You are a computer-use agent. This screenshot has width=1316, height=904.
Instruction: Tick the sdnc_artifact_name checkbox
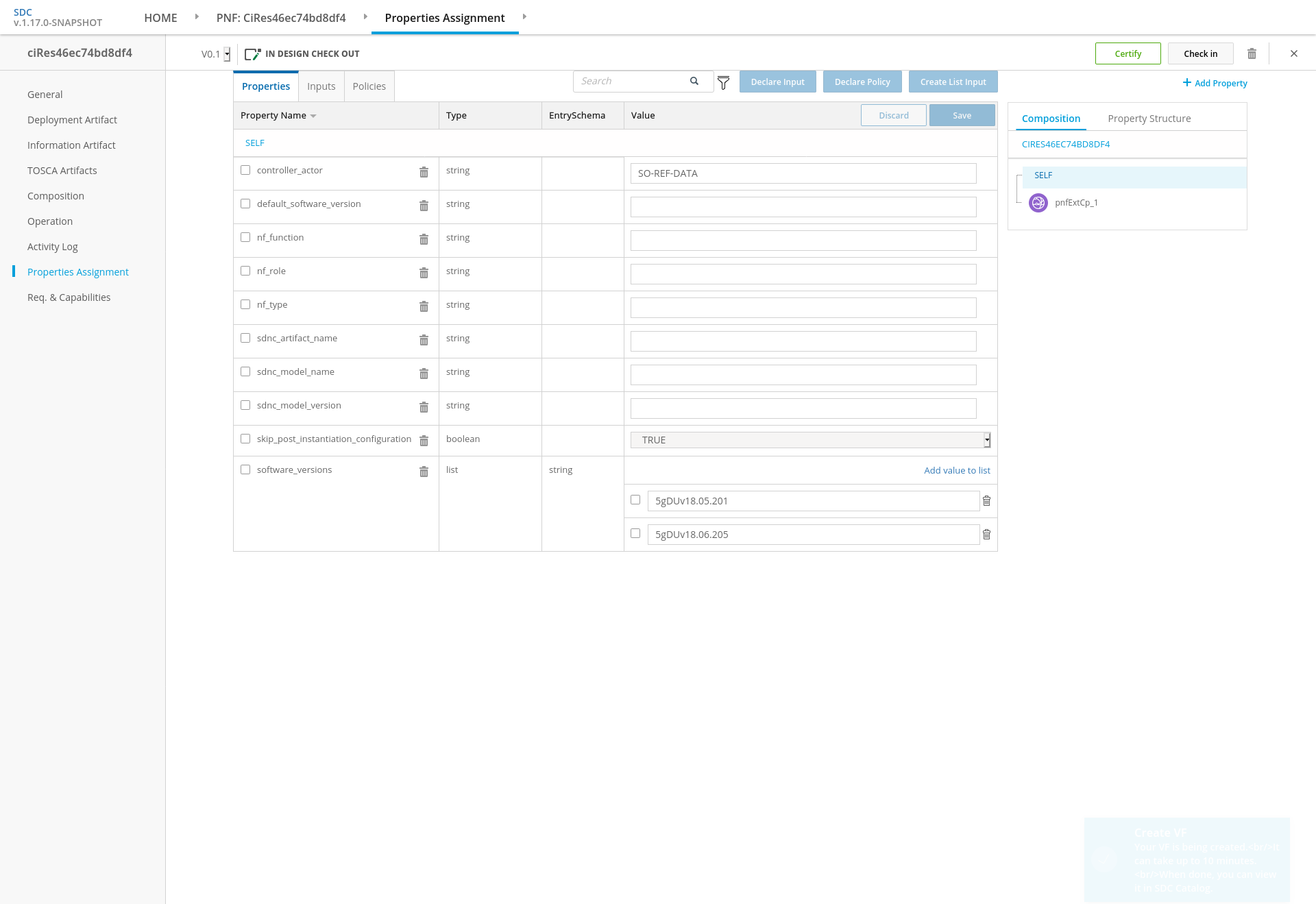coord(245,338)
